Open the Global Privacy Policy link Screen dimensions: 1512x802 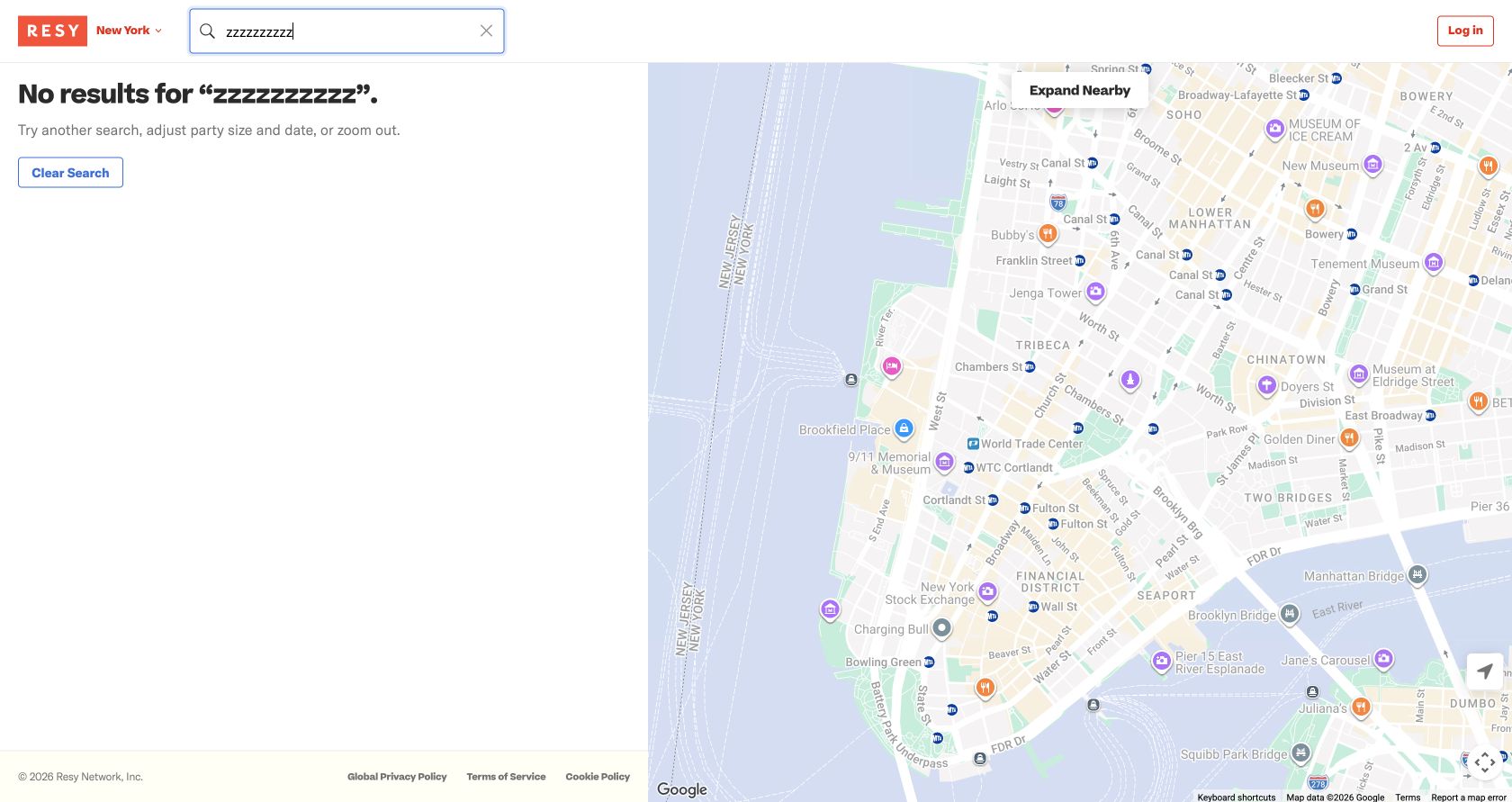[397, 777]
